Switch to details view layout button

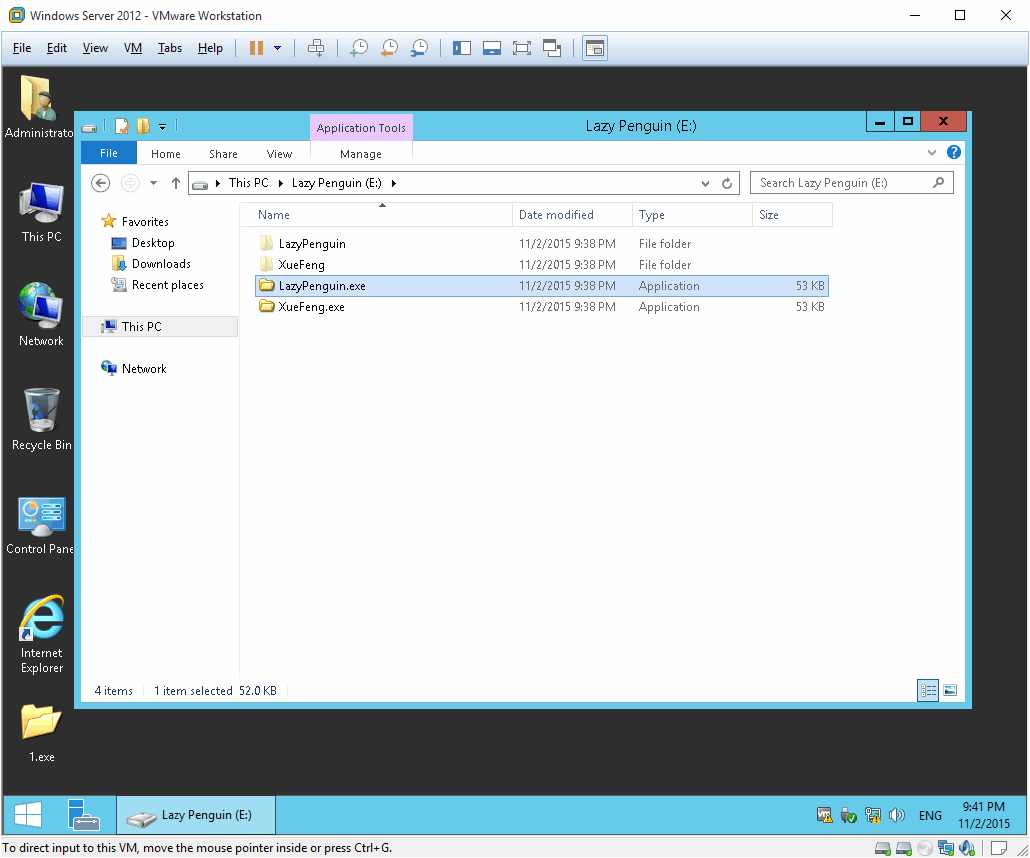click(928, 690)
